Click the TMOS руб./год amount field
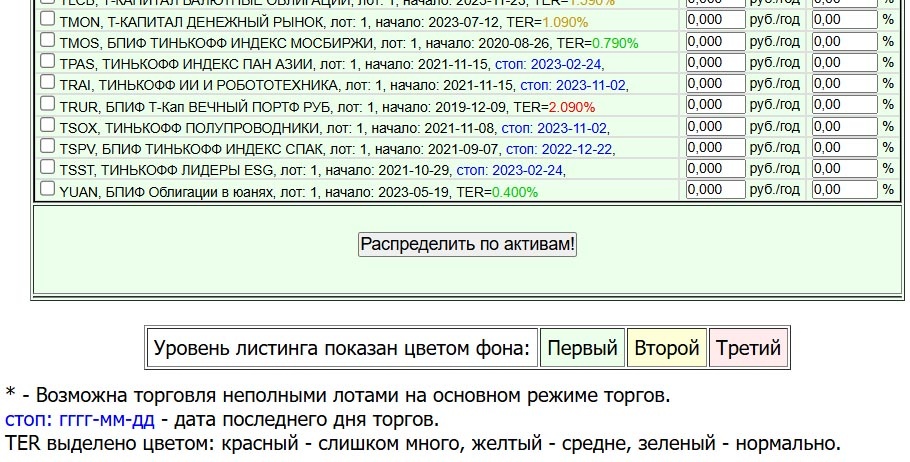Screen dimensions: 910x462 pos(715,41)
